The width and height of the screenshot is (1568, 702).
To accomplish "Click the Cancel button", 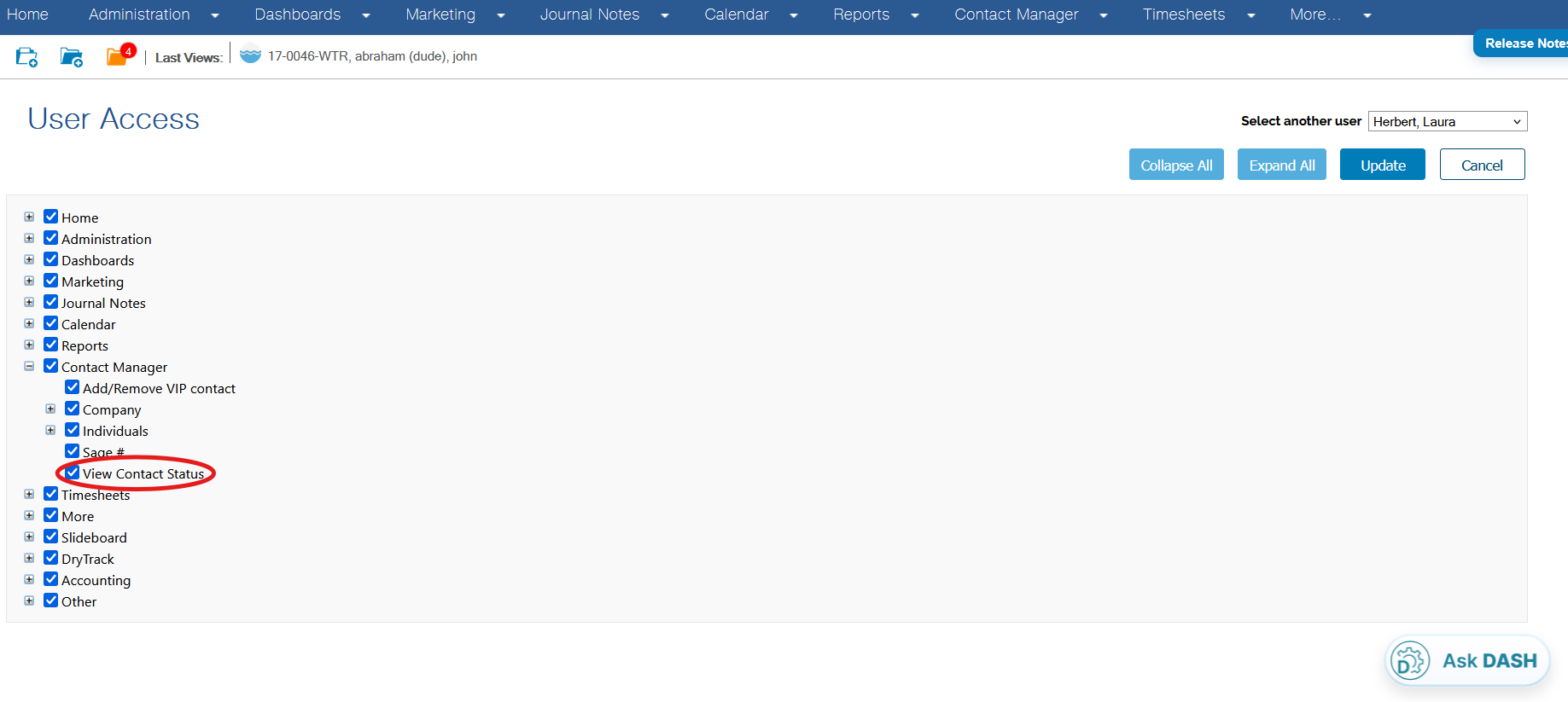I will [1482, 165].
